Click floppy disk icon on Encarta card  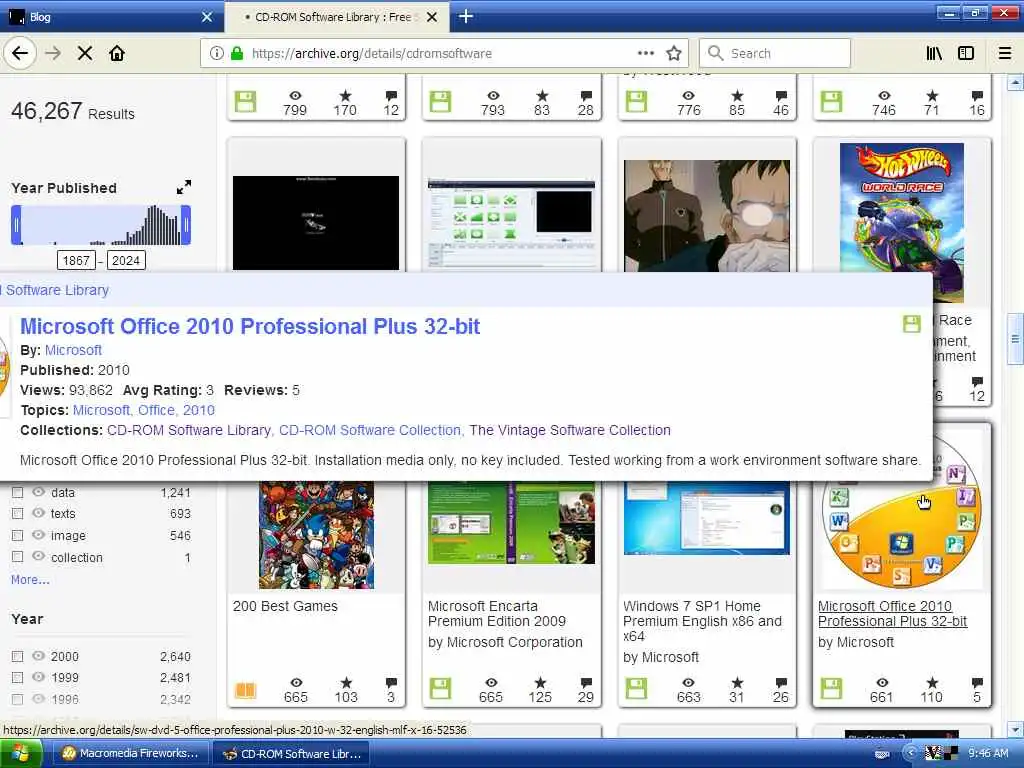click(x=440, y=689)
